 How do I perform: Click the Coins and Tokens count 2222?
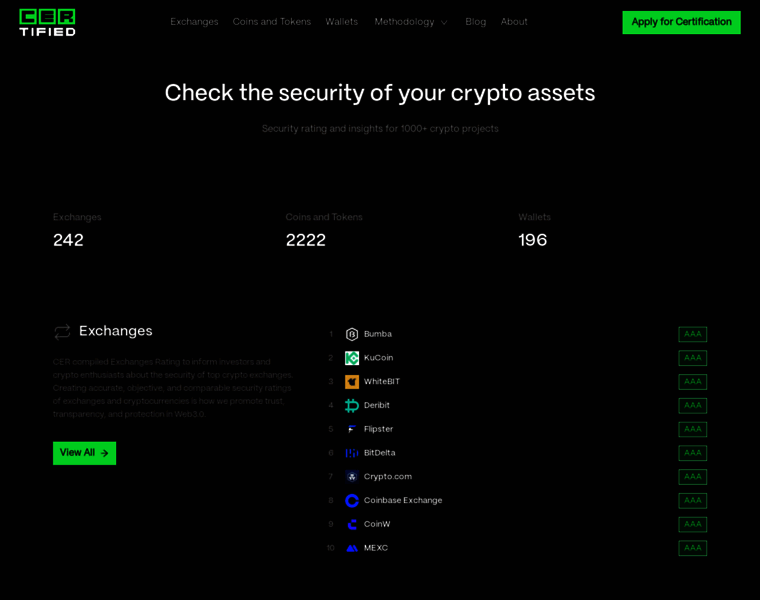(306, 240)
